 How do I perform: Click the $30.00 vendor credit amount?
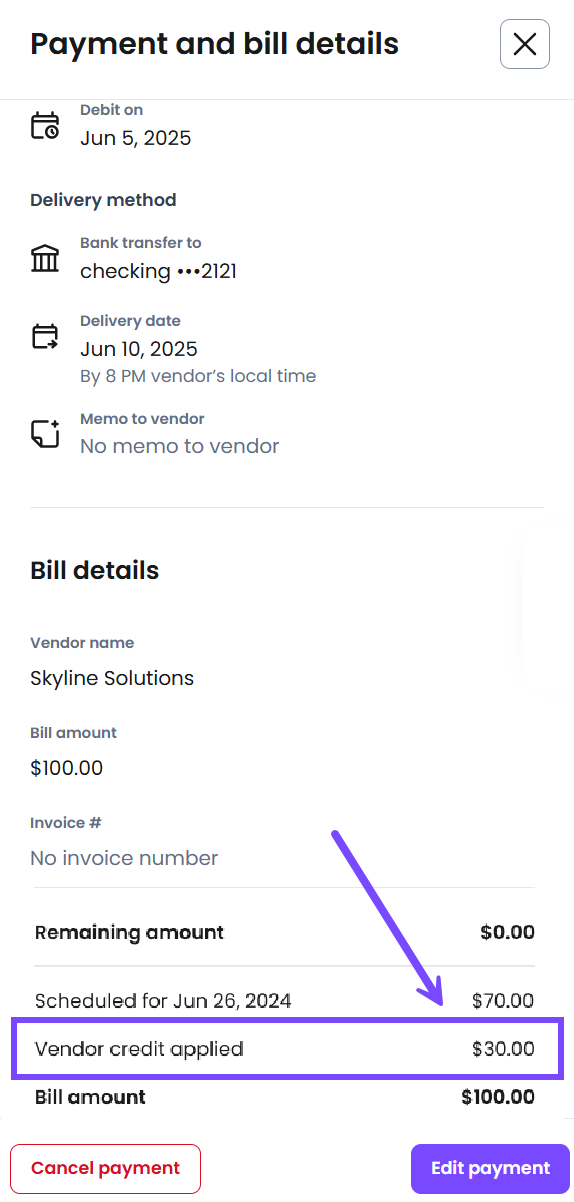[503, 1049]
